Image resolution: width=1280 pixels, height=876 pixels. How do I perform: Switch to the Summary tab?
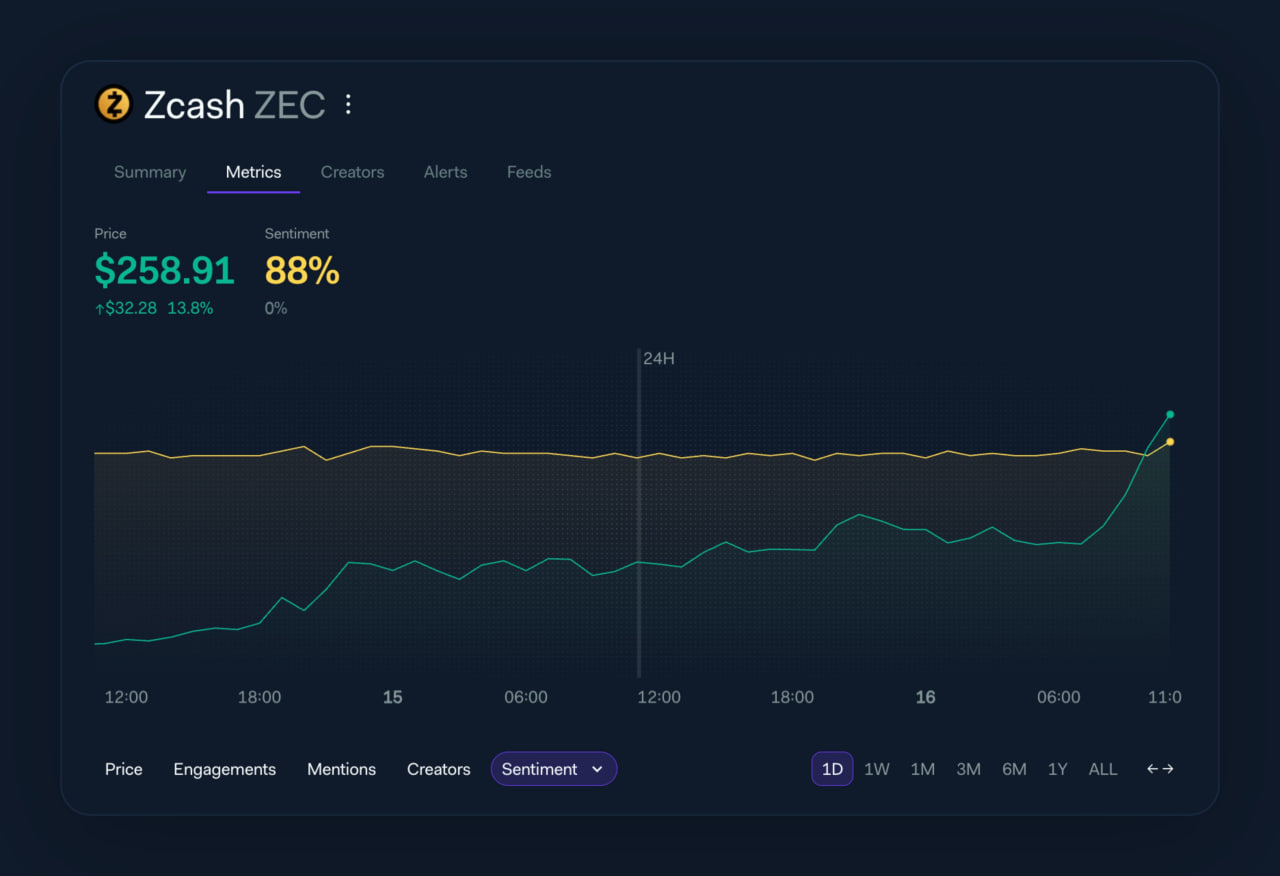click(x=150, y=172)
